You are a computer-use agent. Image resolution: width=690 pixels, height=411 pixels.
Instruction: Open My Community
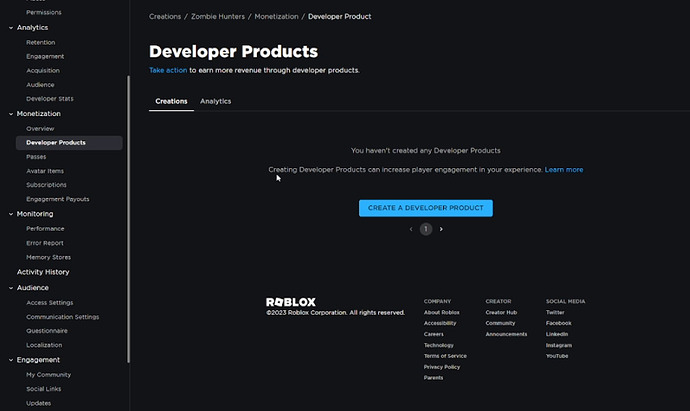[x=48, y=374]
